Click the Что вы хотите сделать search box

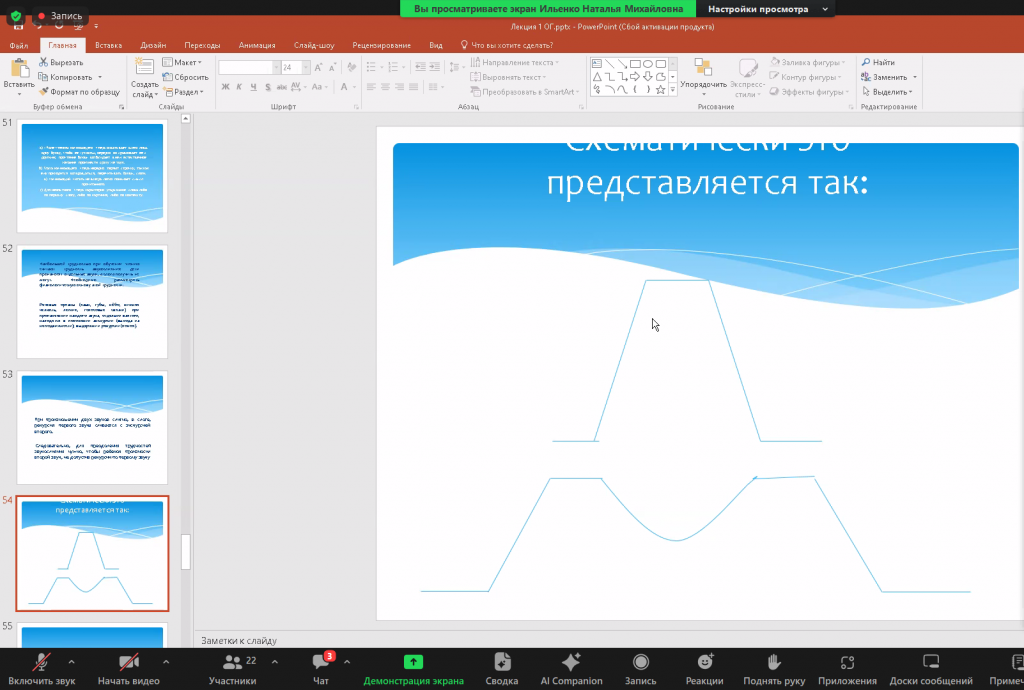[507, 45]
